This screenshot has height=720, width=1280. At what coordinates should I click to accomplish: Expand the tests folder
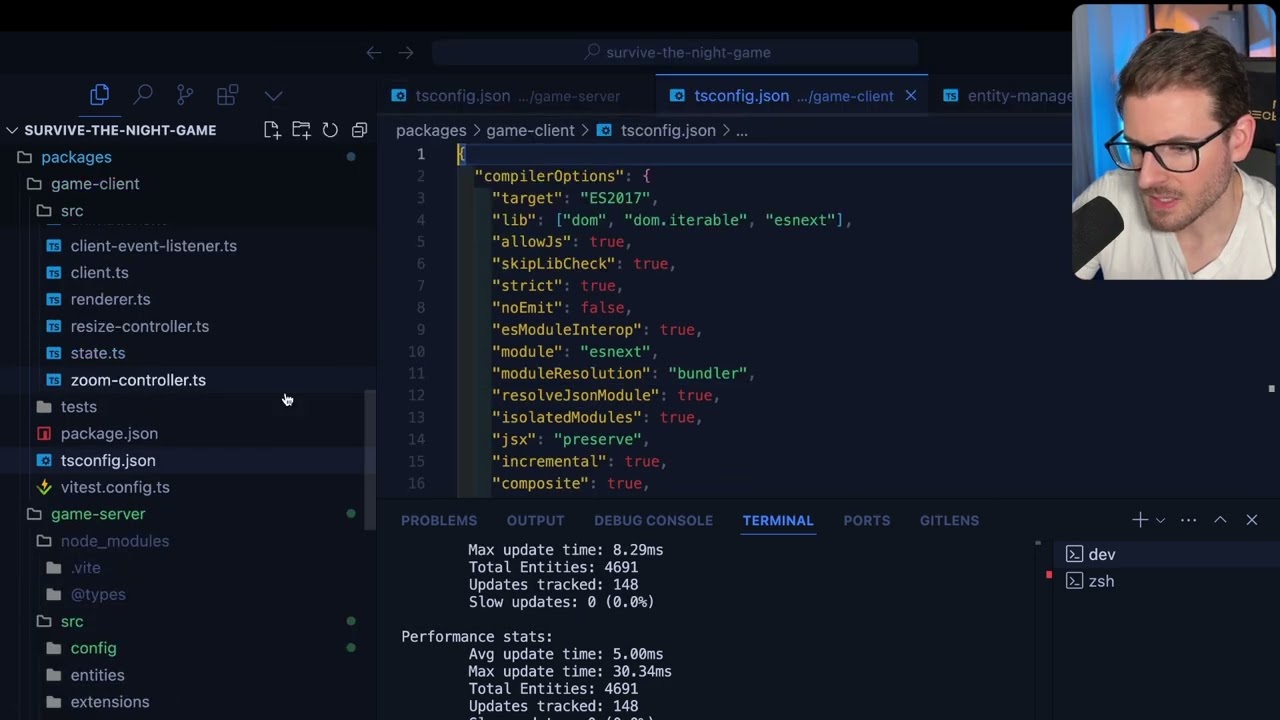tap(78, 407)
